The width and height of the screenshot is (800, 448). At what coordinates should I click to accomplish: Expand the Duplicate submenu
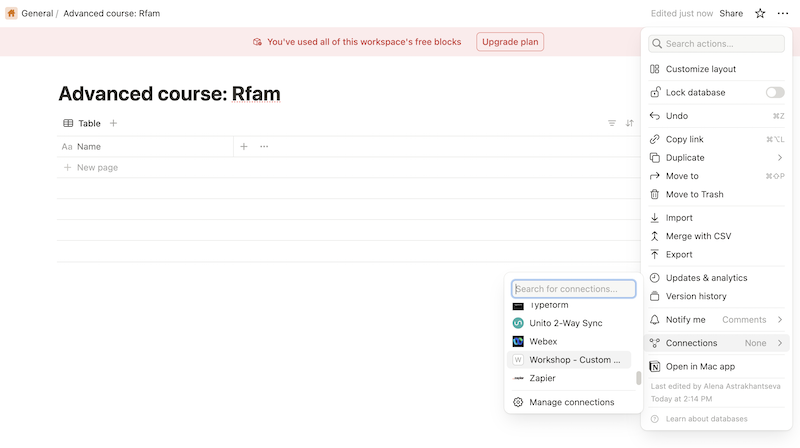pos(716,158)
